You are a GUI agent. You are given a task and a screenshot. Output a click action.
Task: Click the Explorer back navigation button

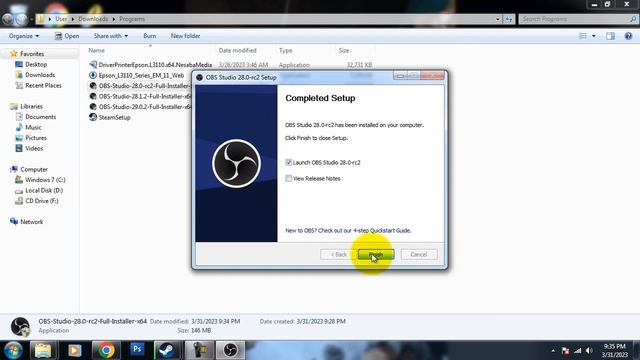(x=8, y=19)
